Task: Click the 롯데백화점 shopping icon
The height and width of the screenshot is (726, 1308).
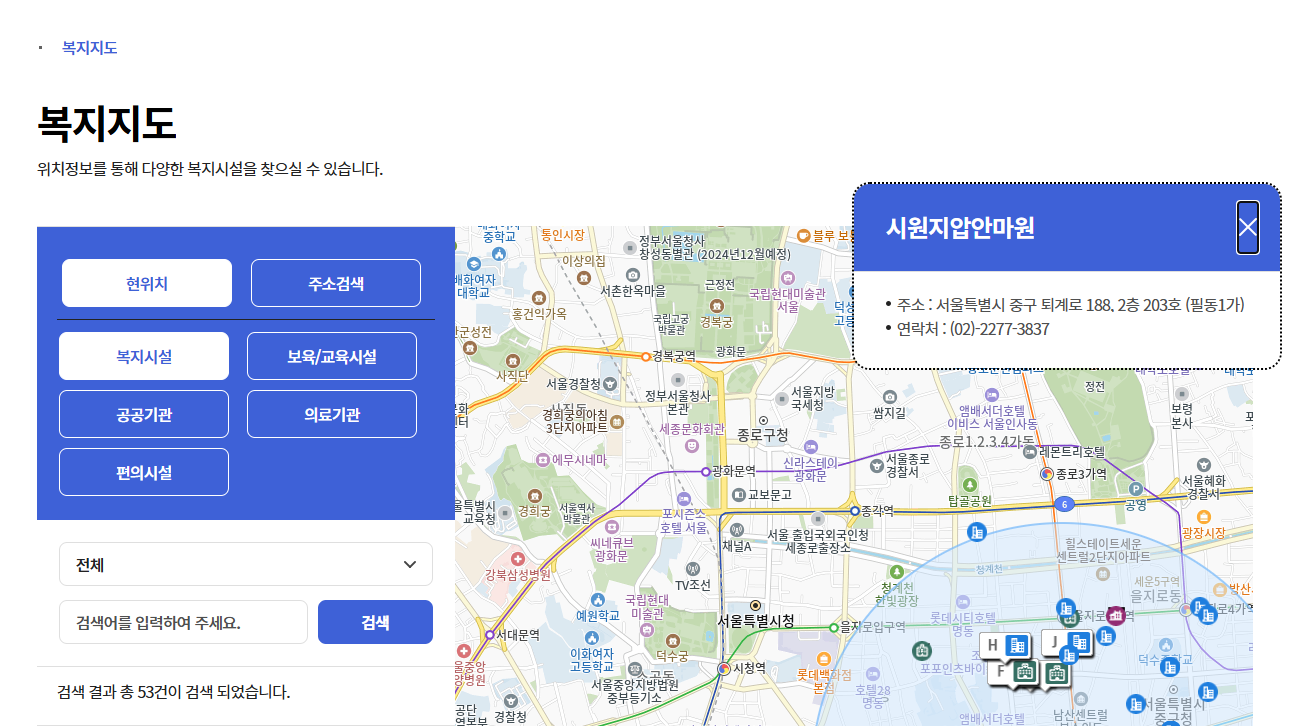Action: pos(823,659)
